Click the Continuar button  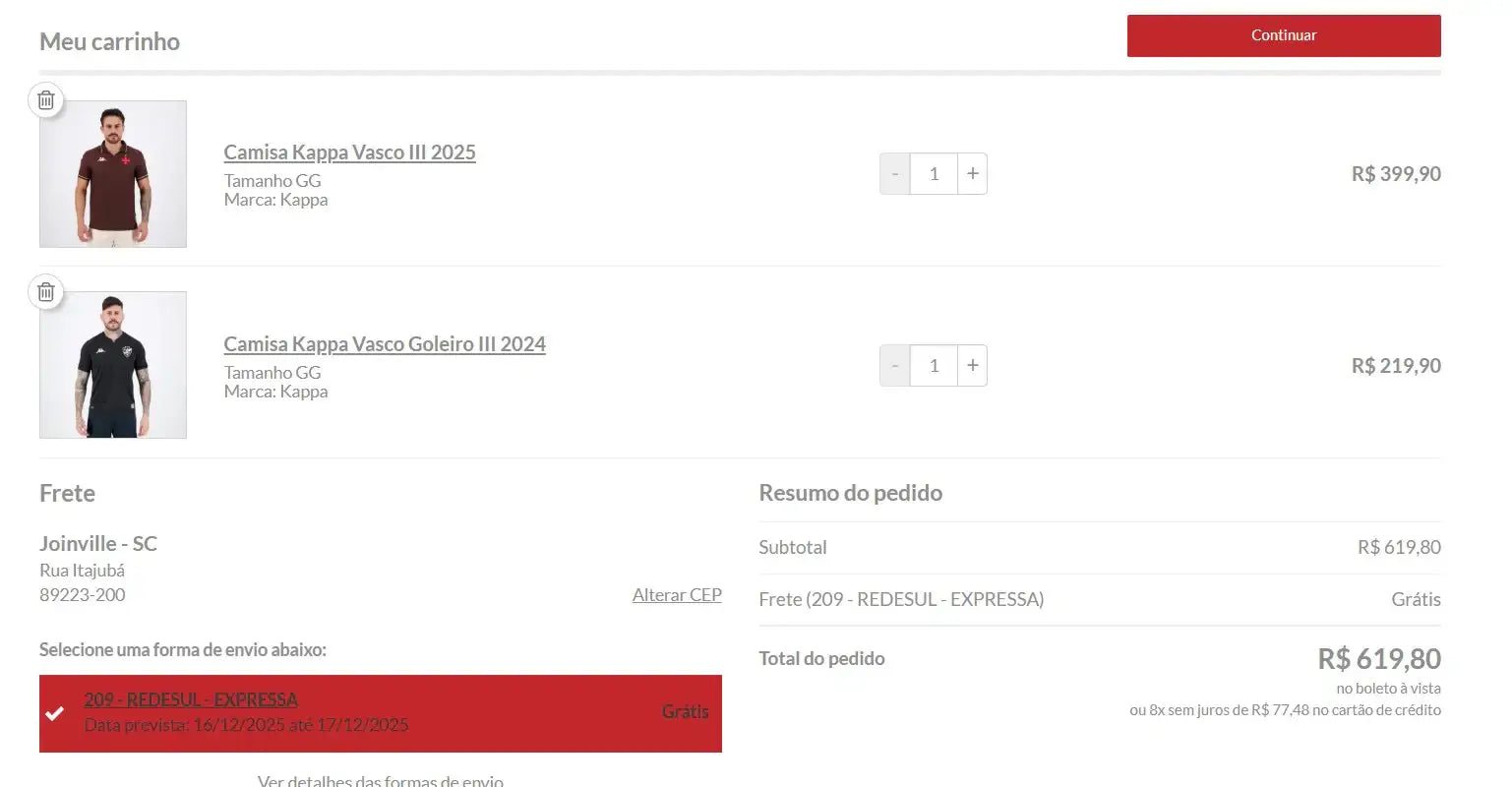1283,35
